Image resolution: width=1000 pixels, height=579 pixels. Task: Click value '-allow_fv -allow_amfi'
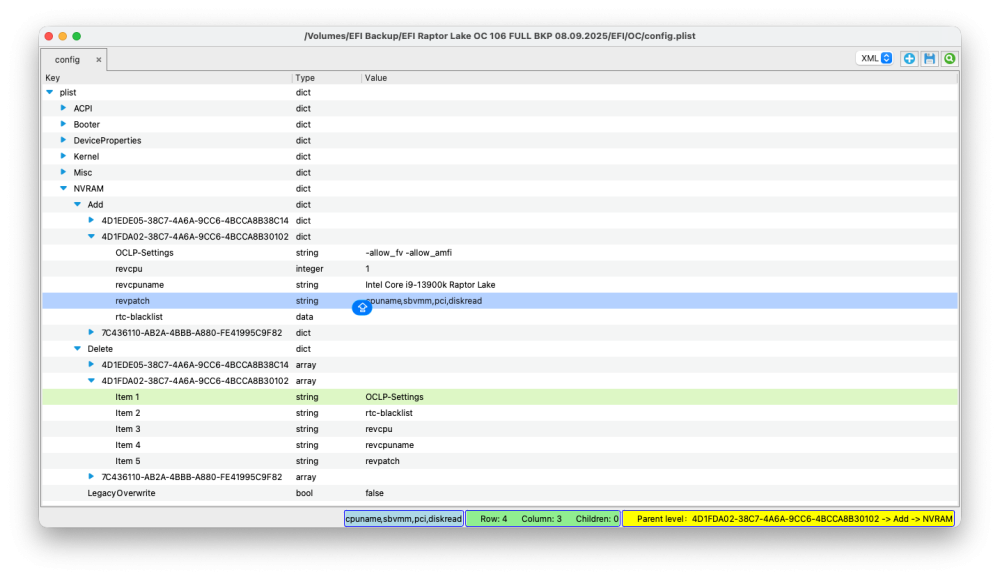point(408,253)
